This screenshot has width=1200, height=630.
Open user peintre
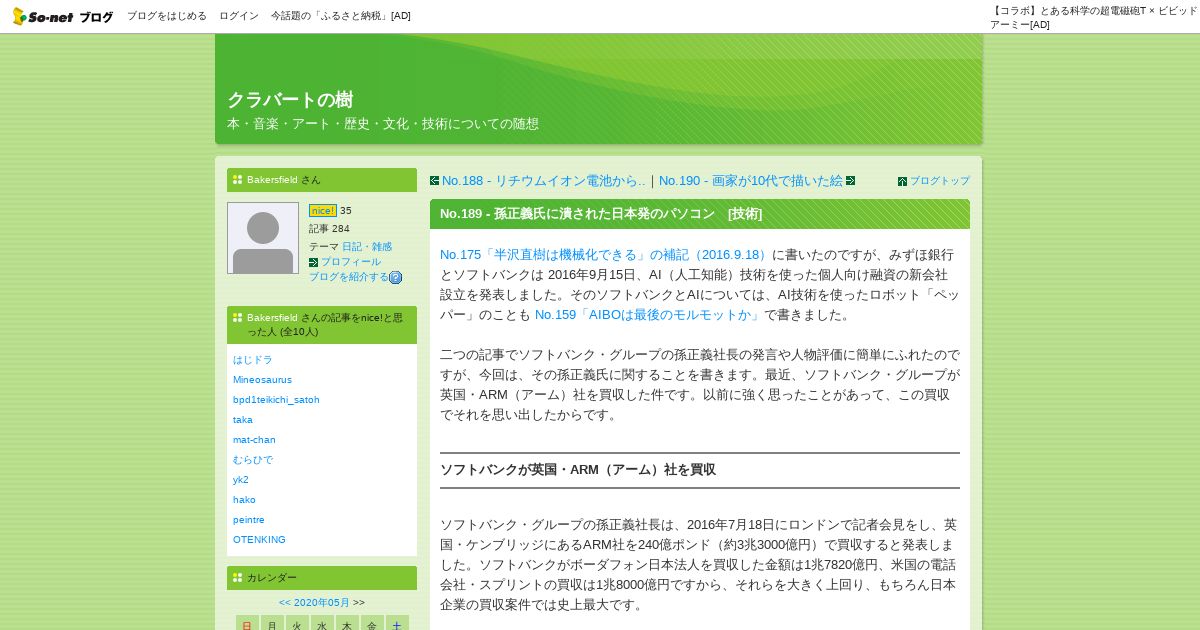[x=249, y=520]
